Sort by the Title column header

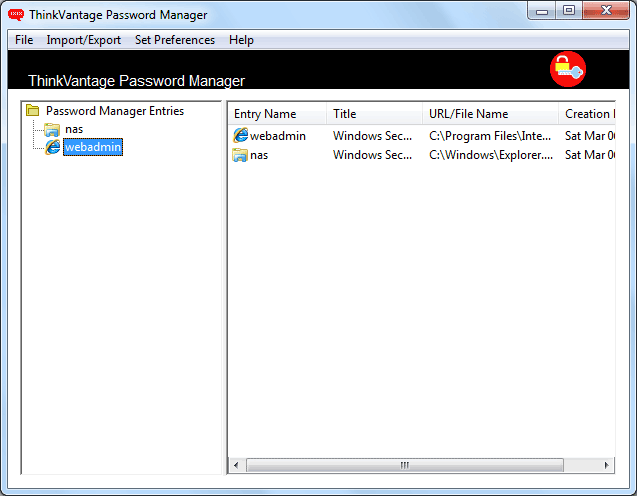point(374,114)
